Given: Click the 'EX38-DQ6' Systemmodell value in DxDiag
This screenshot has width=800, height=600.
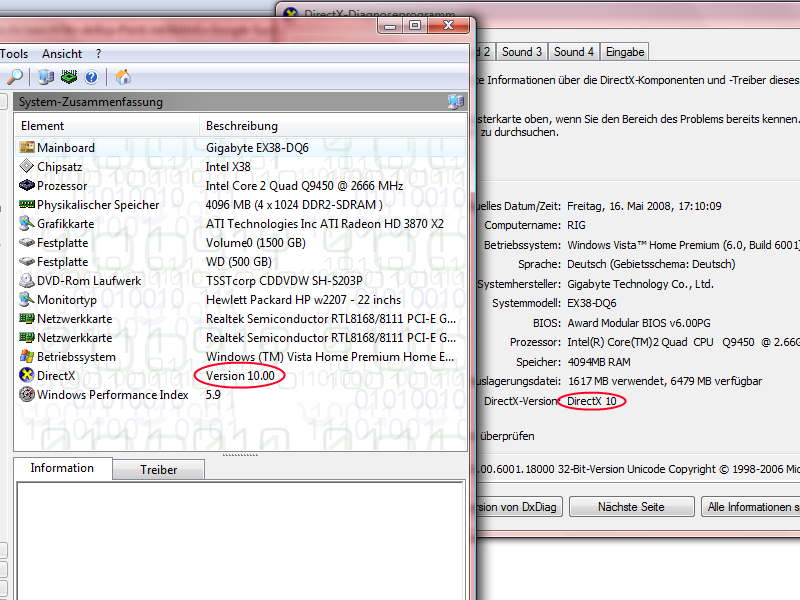Looking at the screenshot, I should (592, 303).
